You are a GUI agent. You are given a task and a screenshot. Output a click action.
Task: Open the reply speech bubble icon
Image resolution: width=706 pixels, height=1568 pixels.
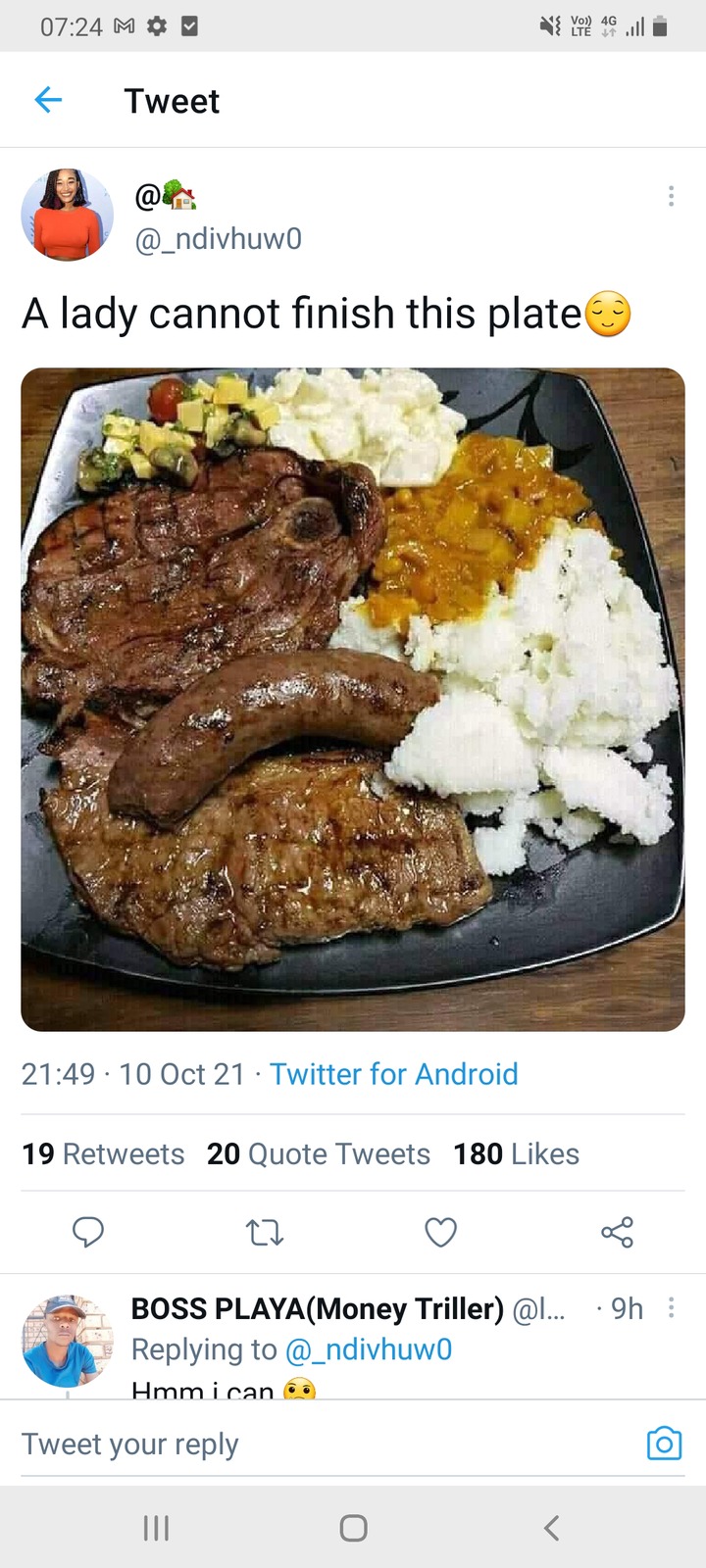(x=88, y=1232)
